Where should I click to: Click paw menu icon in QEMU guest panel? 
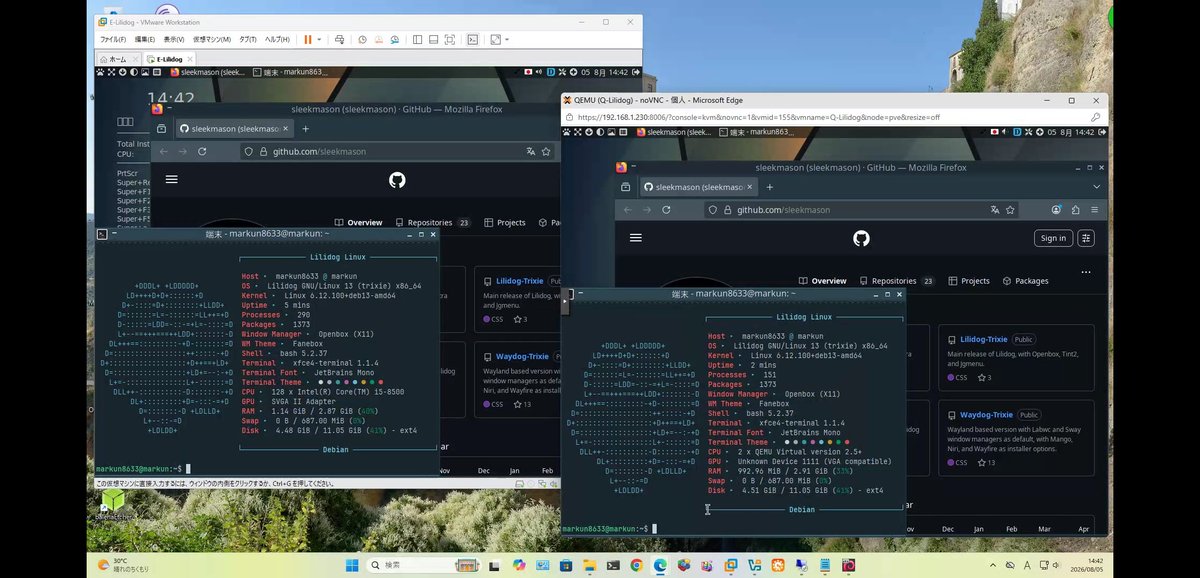click(x=568, y=132)
